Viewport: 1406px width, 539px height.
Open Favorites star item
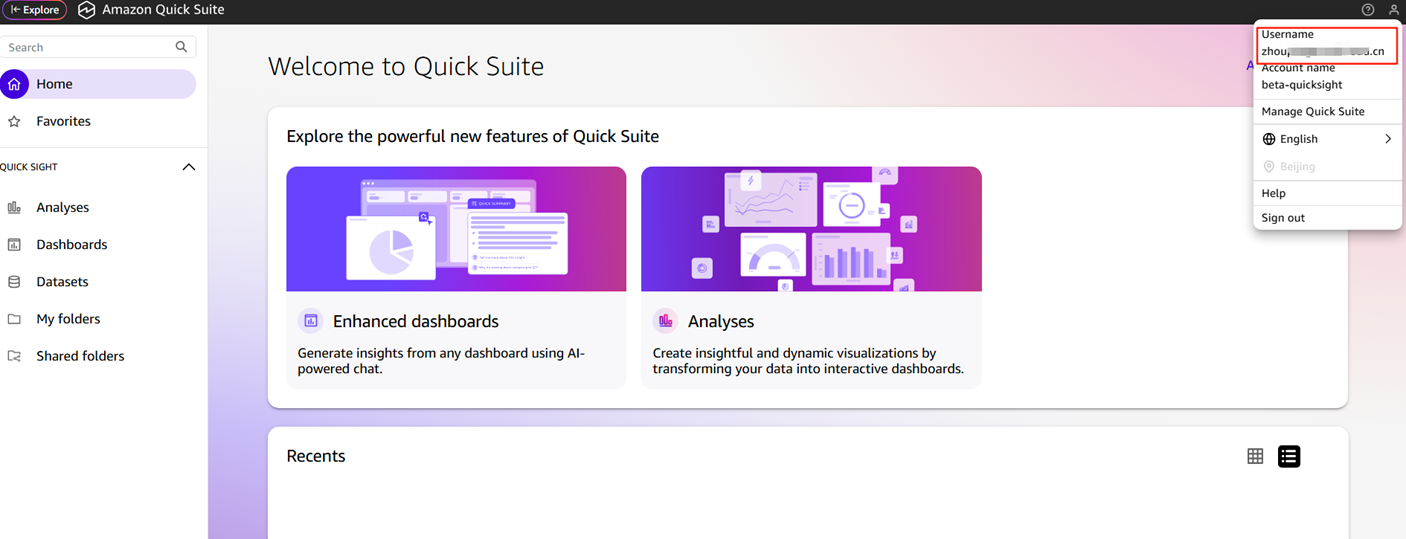pos(63,121)
